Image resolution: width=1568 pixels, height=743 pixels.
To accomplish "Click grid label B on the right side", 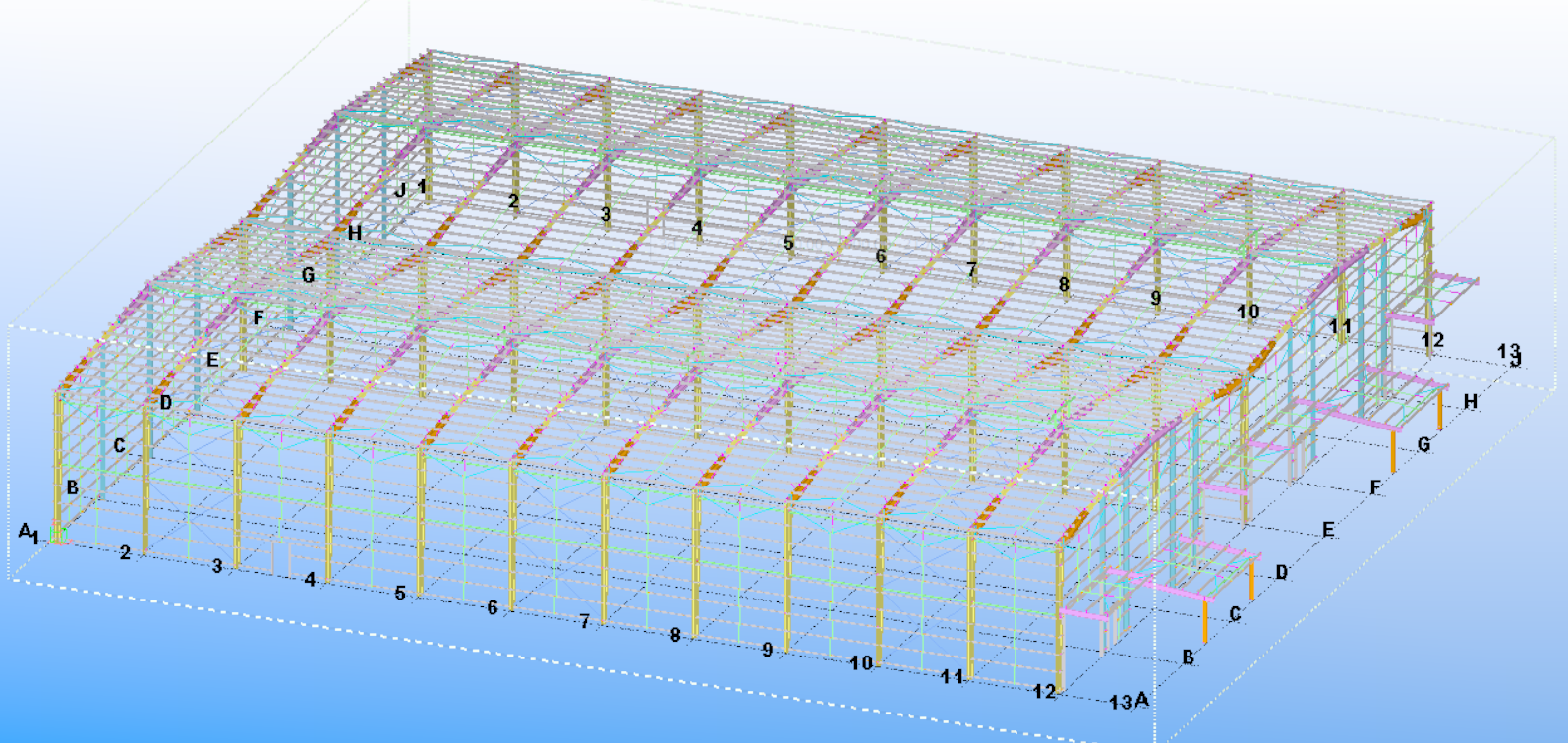I will click(x=1188, y=657).
